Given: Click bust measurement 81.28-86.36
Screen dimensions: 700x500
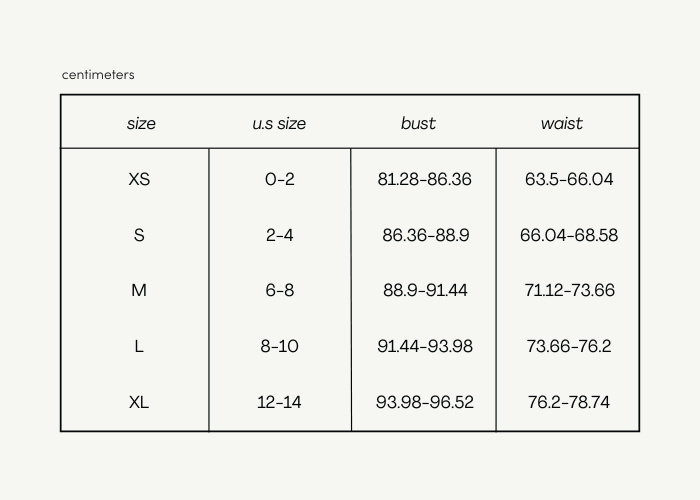Looking at the screenshot, I should pyautogui.click(x=424, y=180).
